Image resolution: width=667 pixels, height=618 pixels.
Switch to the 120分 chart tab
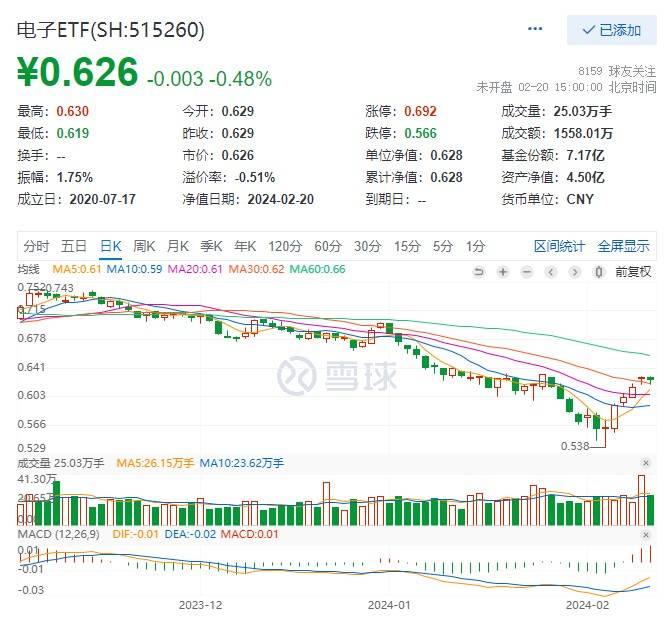[x=285, y=246]
